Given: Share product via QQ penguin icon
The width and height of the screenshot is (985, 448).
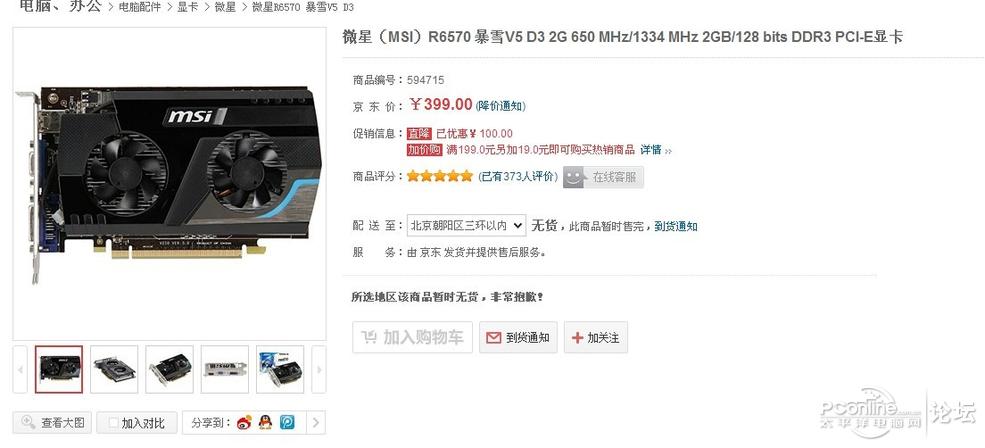Looking at the screenshot, I should tap(265, 422).
